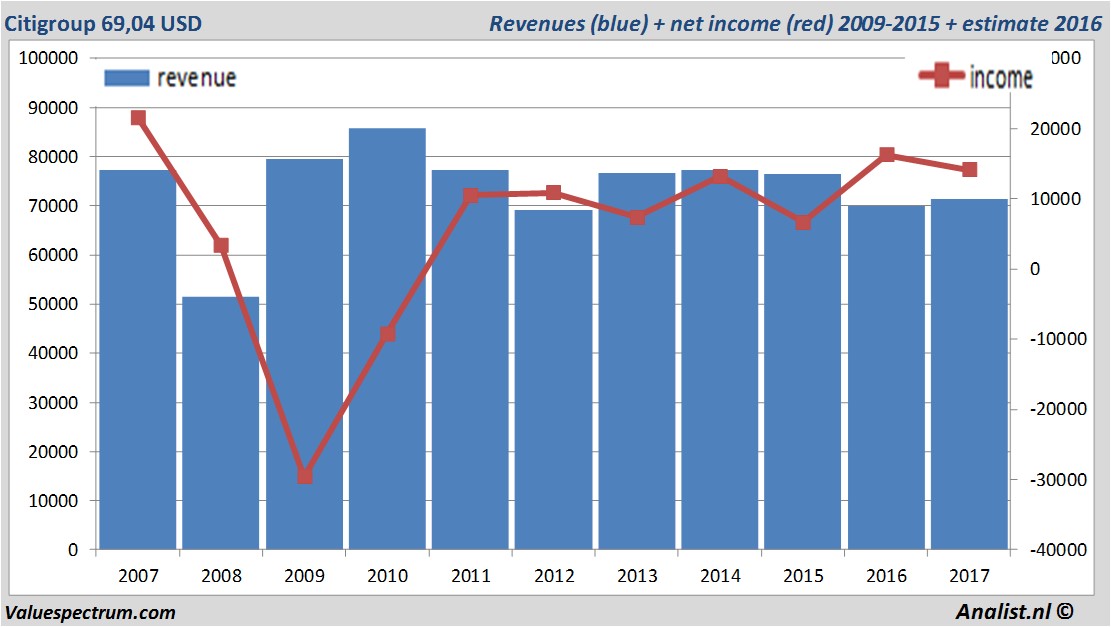Click the 2013 revenue bar
The image size is (1111, 627).
pos(636,361)
